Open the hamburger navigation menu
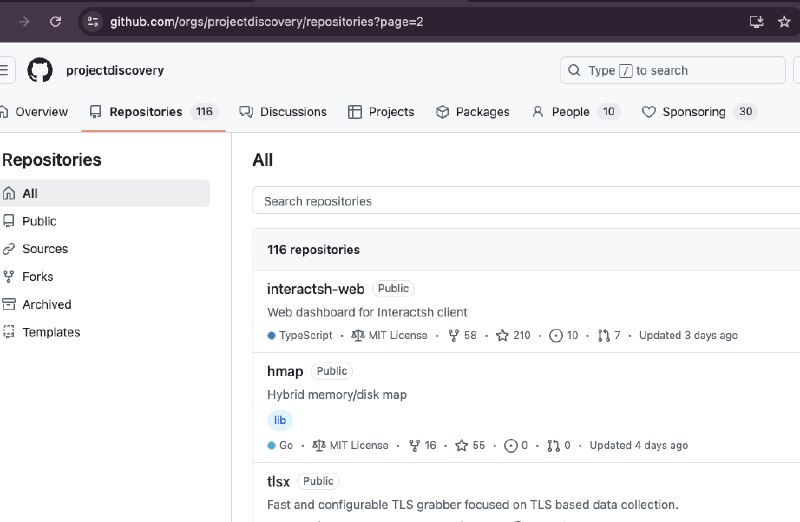Viewport: 800px width, 522px height. (x=5, y=70)
